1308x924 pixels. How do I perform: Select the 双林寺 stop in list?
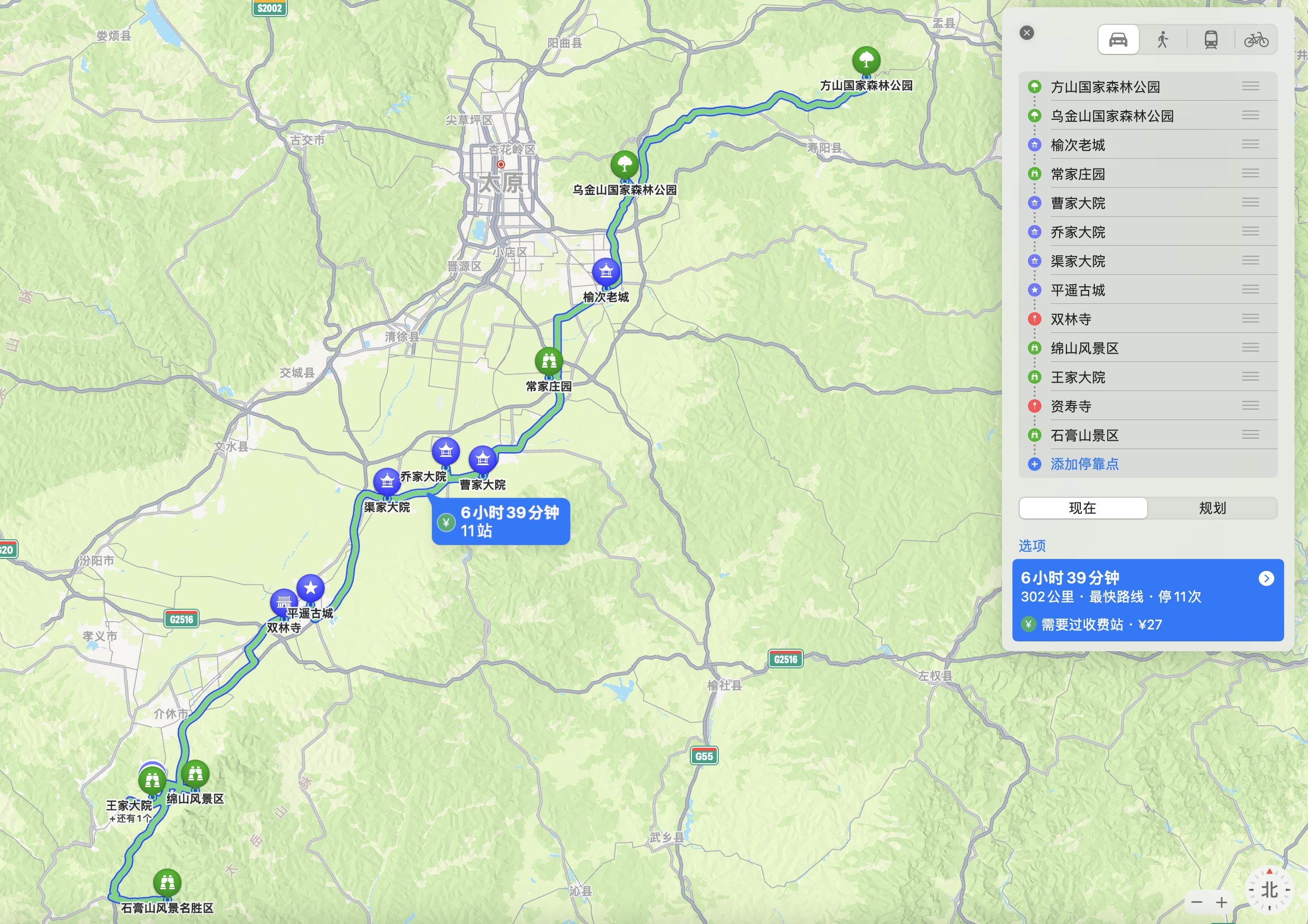1071,319
